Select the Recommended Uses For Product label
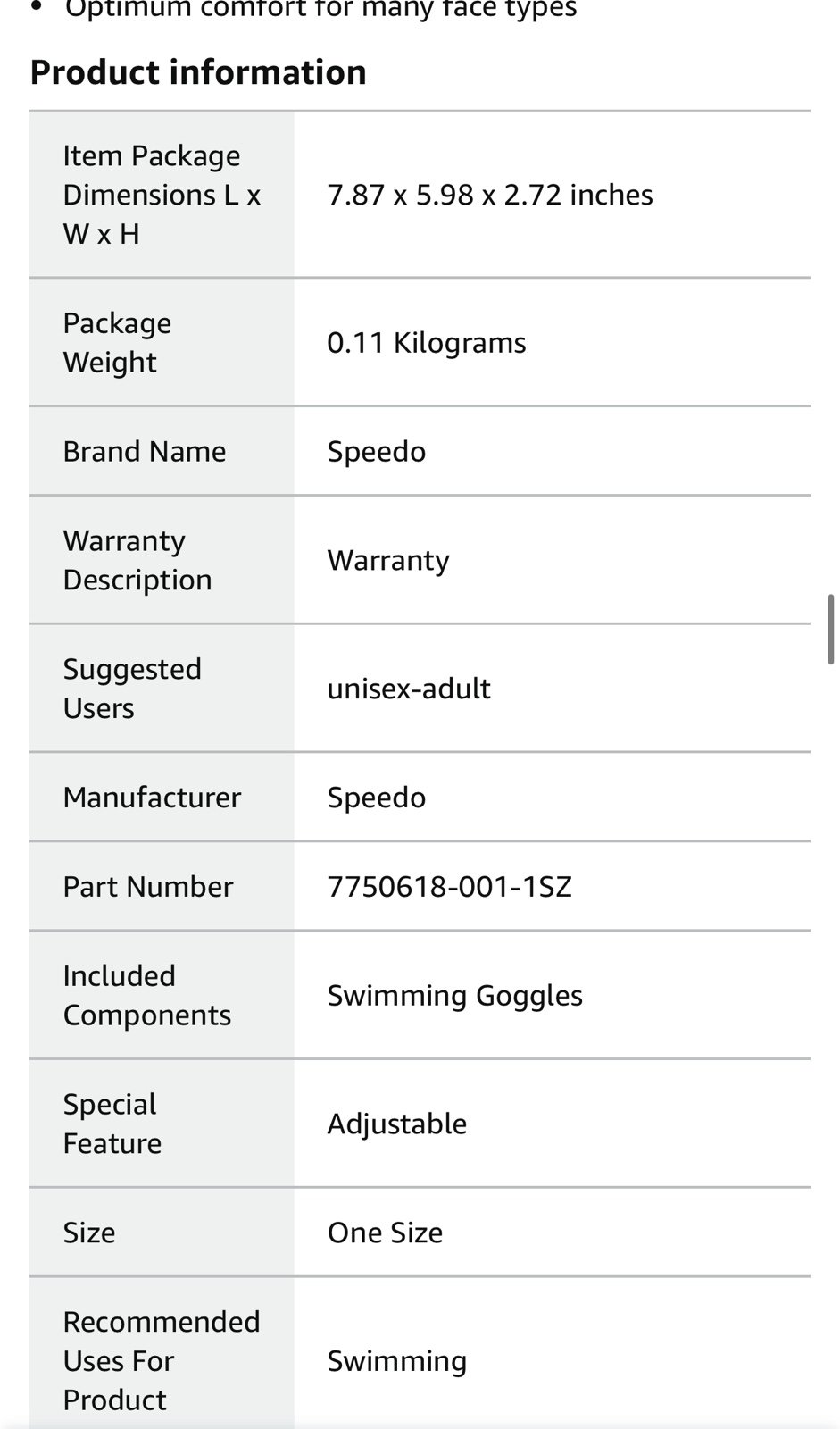 tap(162, 1361)
